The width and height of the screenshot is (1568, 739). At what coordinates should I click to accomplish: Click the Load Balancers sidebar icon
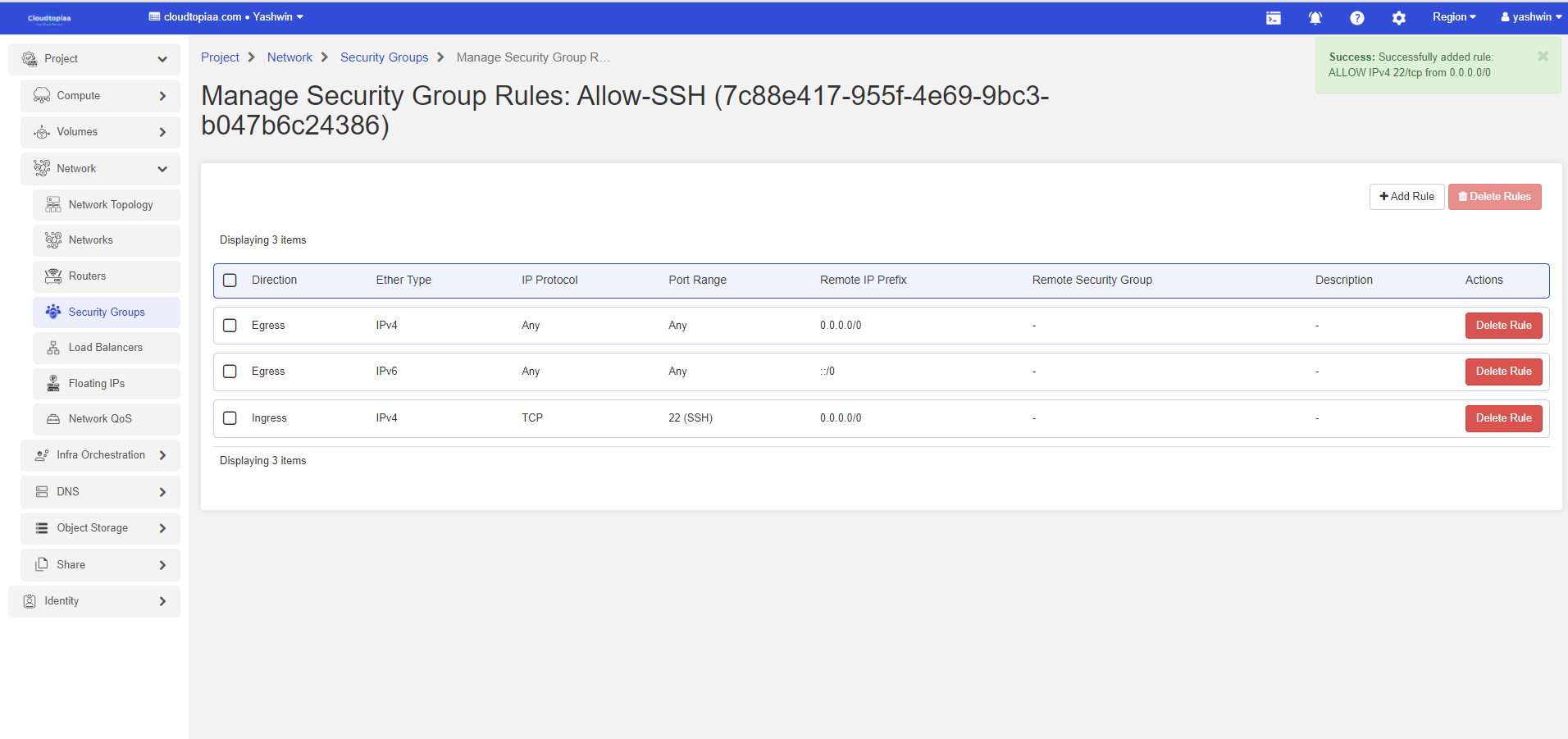click(x=53, y=348)
